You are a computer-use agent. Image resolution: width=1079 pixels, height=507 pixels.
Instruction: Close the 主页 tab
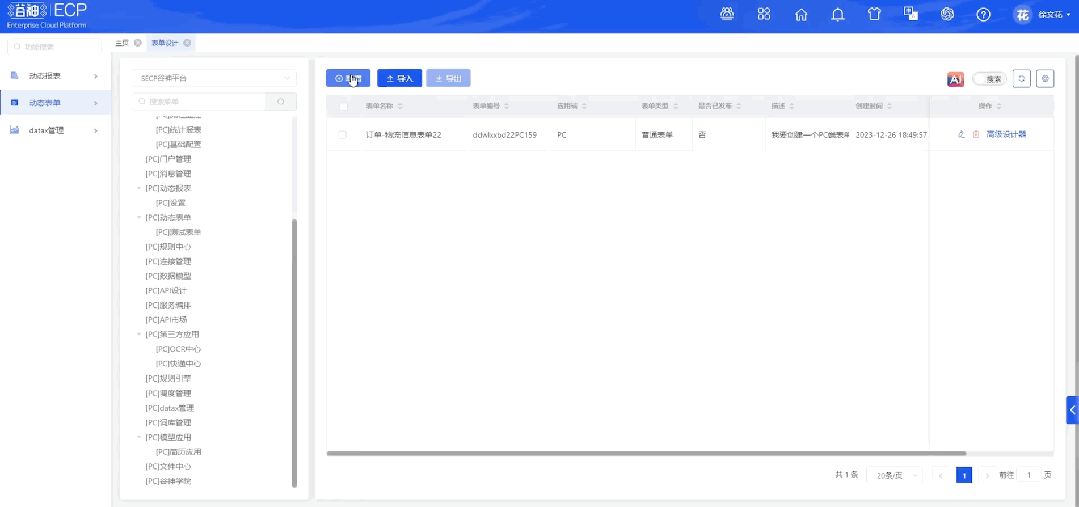click(138, 43)
